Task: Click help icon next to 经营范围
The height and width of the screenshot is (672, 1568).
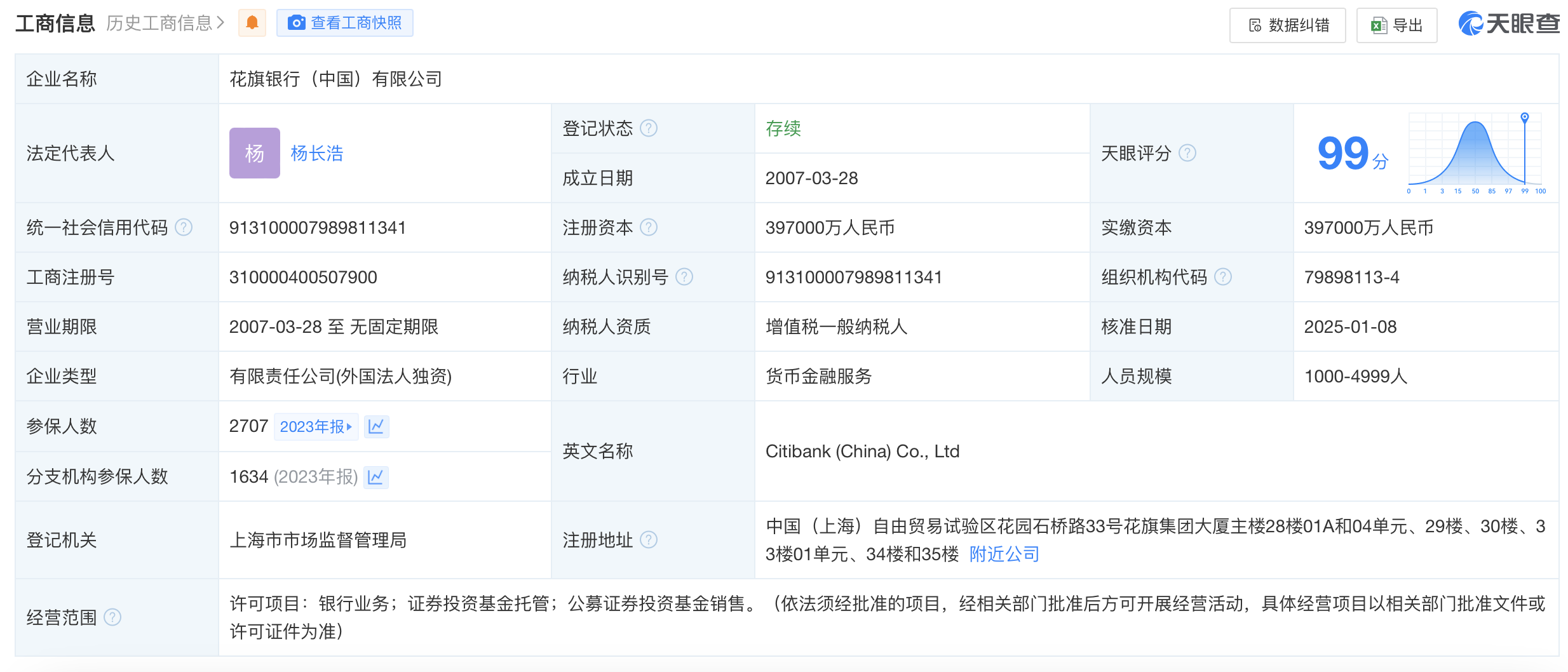Action: pyautogui.click(x=112, y=617)
